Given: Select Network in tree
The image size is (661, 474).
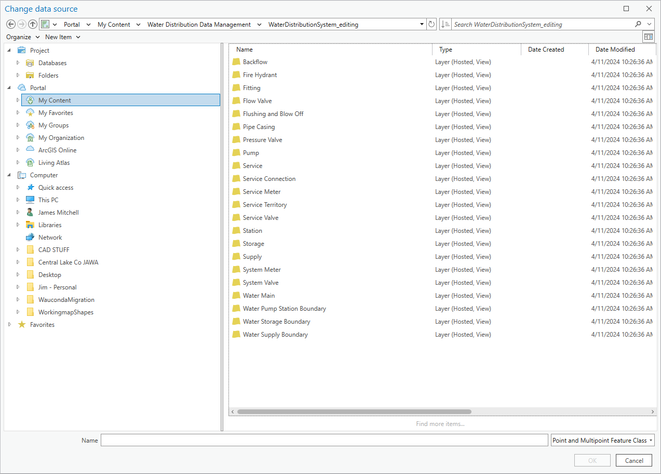Looking at the screenshot, I should coord(50,237).
